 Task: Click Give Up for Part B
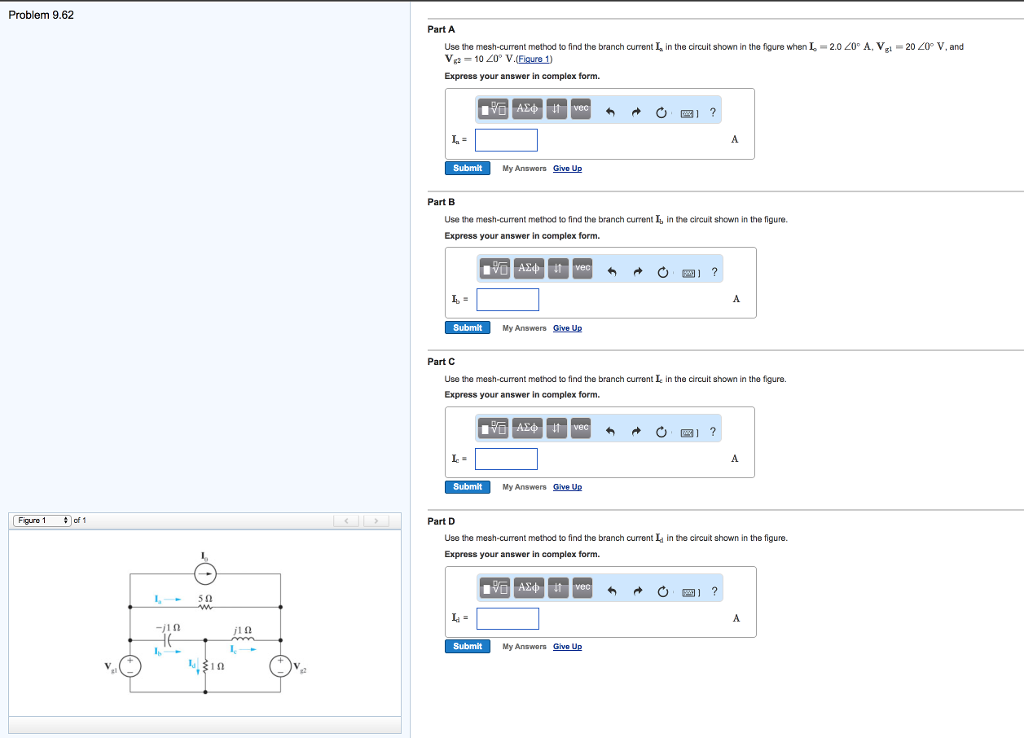567,327
